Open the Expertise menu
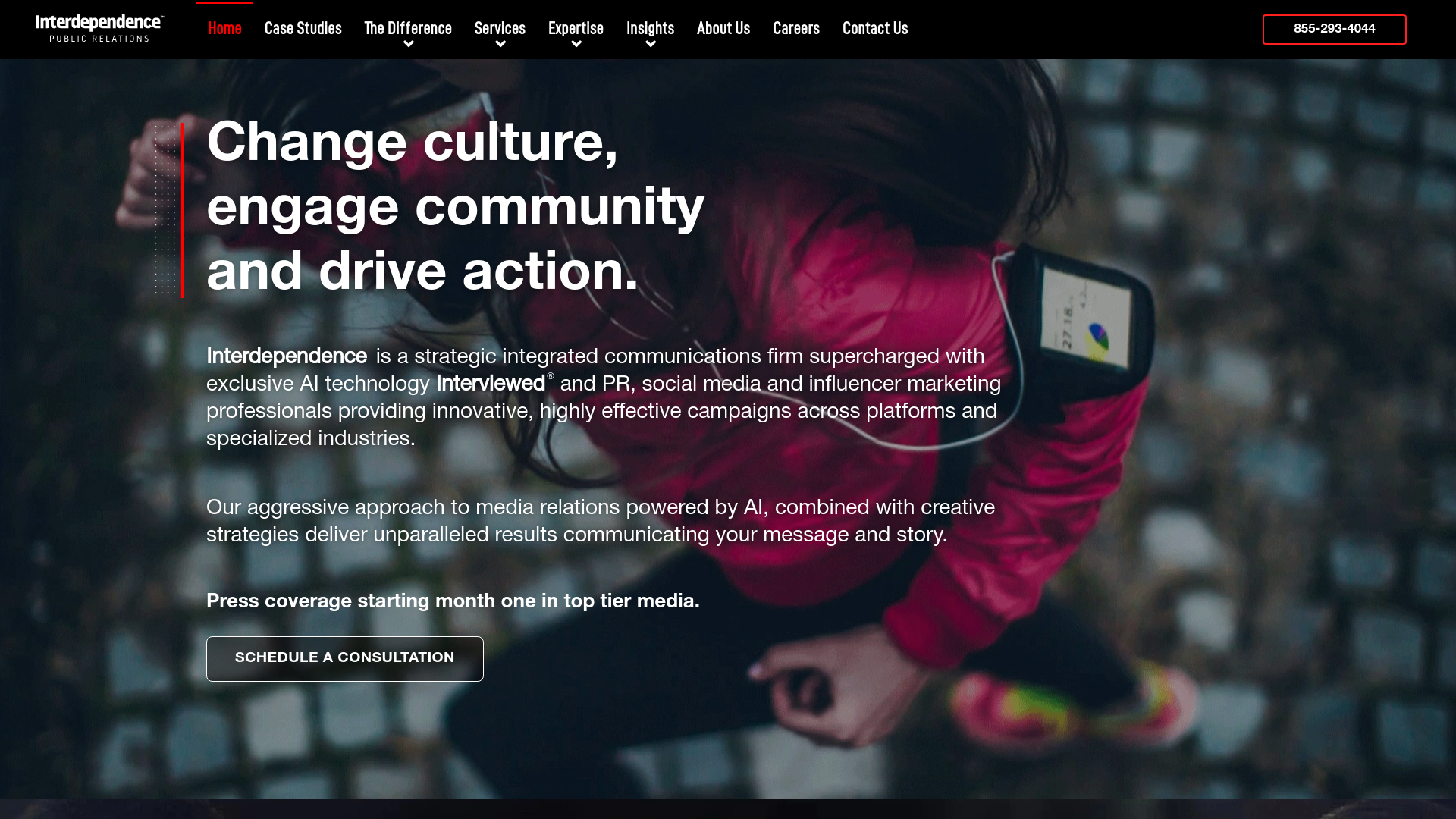The height and width of the screenshot is (819, 1456). click(x=576, y=28)
